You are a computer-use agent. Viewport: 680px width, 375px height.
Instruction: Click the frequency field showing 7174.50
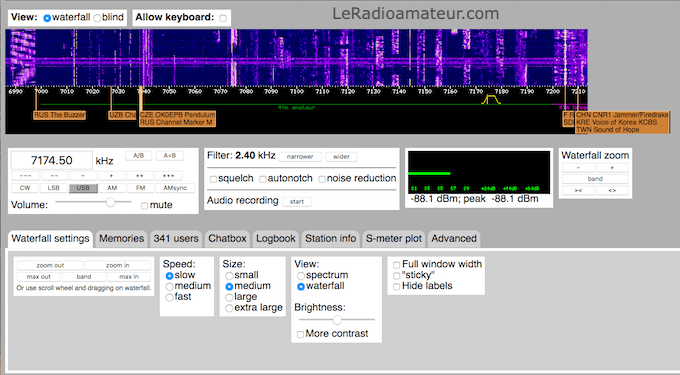coord(52,160)
